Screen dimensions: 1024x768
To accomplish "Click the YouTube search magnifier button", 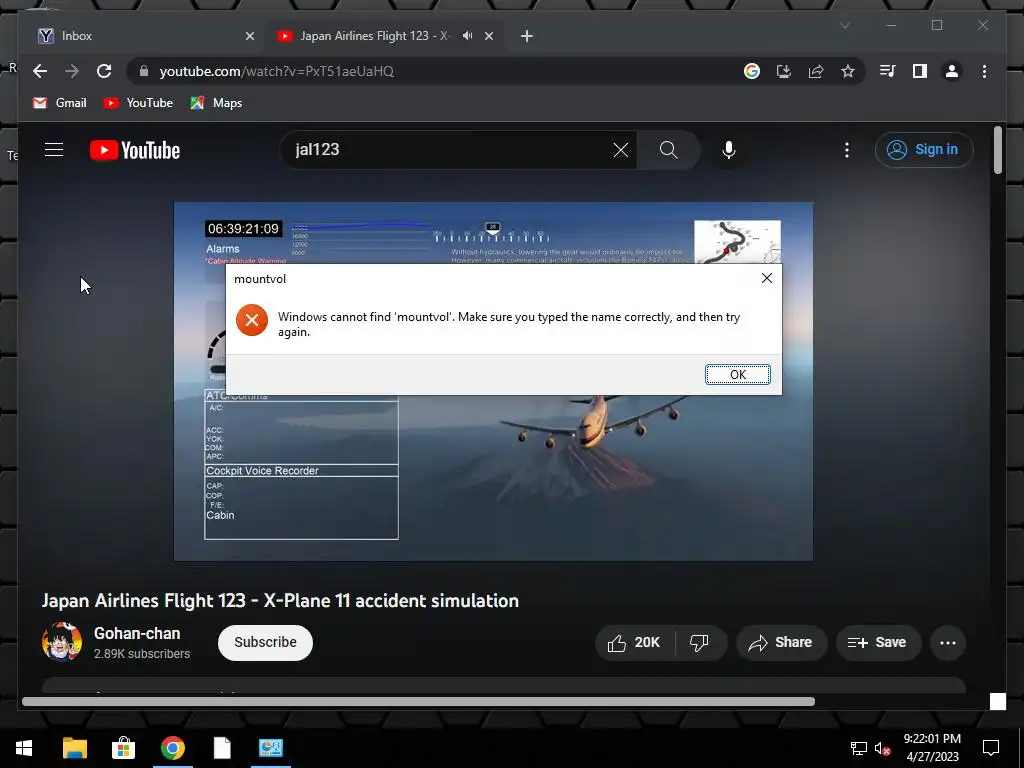I will (x=668, y=150).
